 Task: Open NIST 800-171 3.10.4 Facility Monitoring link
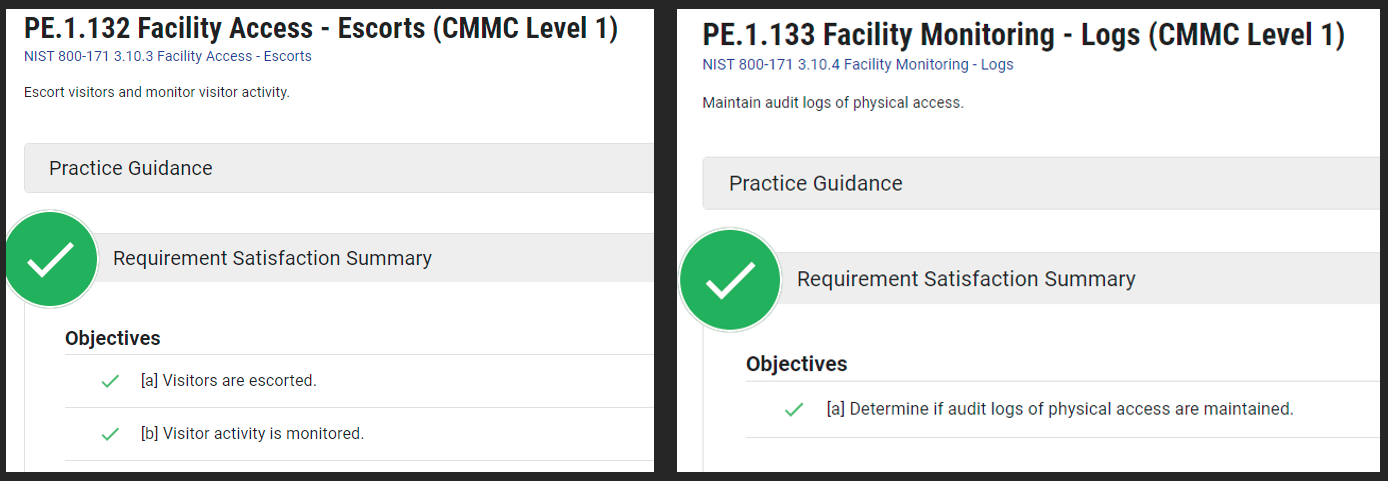point(858,65)
